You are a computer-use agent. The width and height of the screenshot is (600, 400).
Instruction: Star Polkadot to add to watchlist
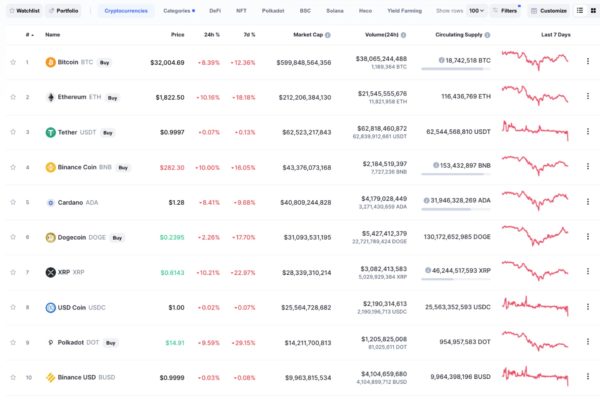click(13, 342)
